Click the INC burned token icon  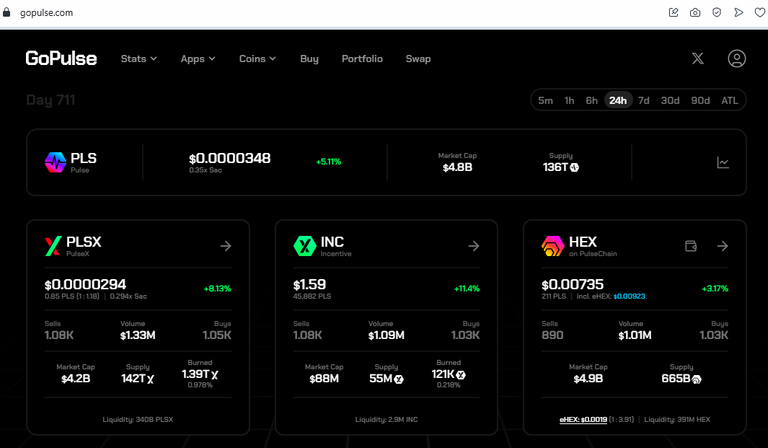[x=461, y=375]
